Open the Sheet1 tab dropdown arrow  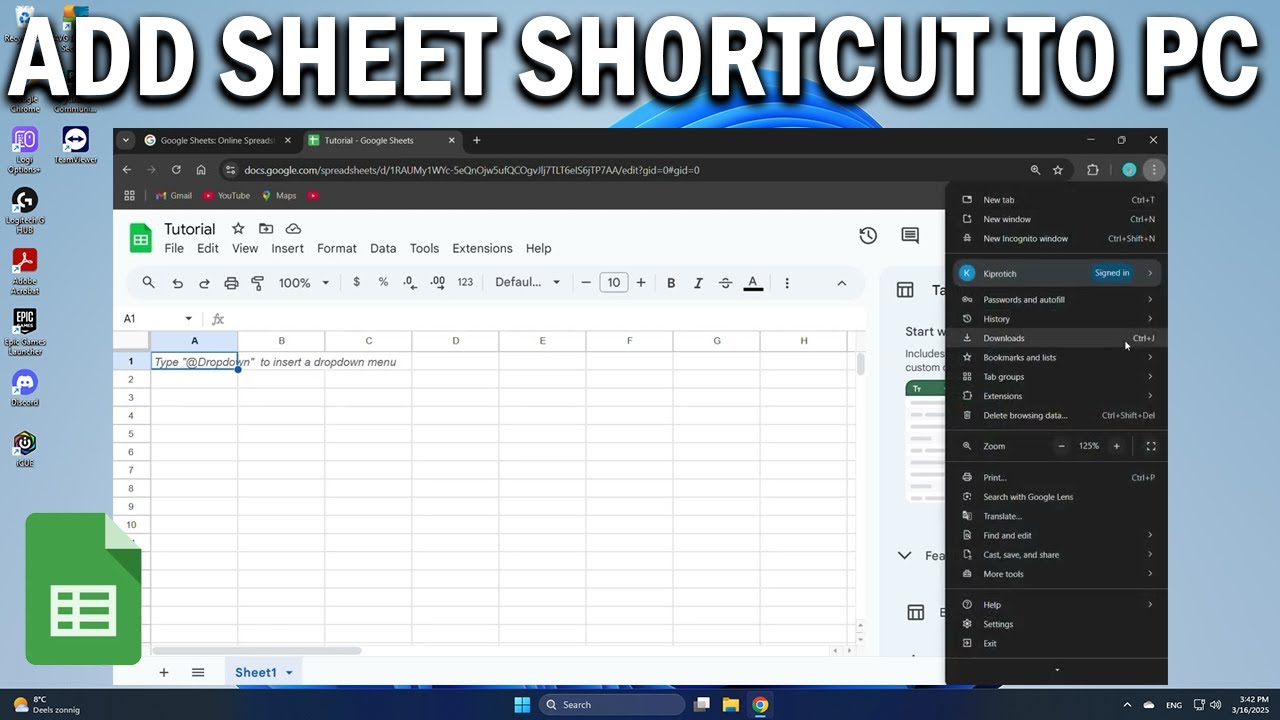289,673
